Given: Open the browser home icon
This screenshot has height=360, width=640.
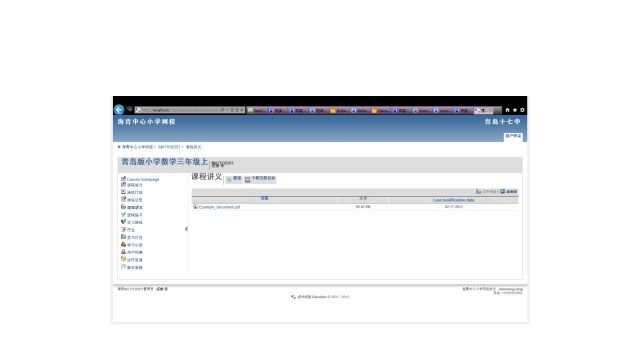Looking at the screenshot, I should 507,110.
